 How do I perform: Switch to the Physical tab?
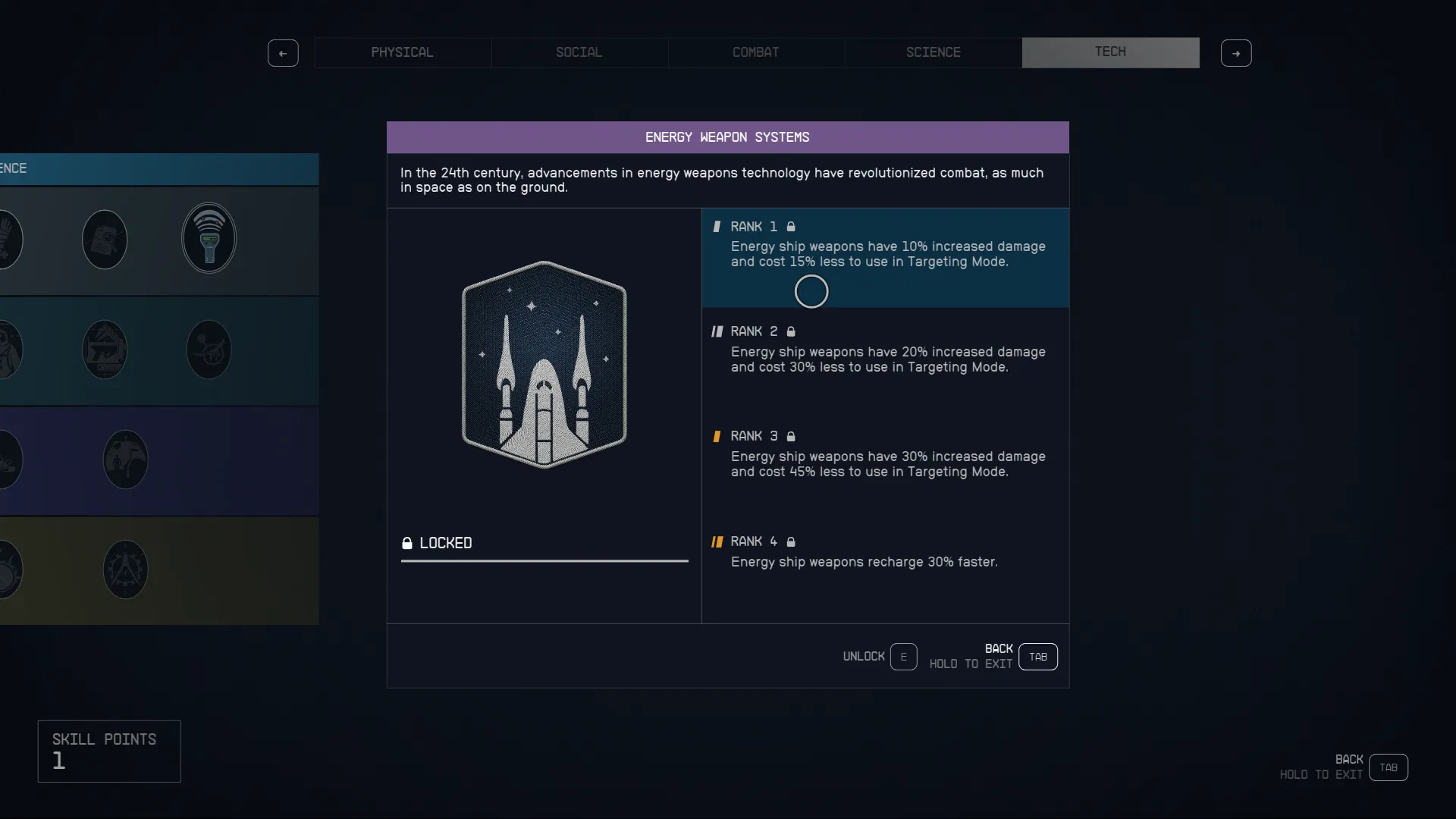tap(403, 52)
